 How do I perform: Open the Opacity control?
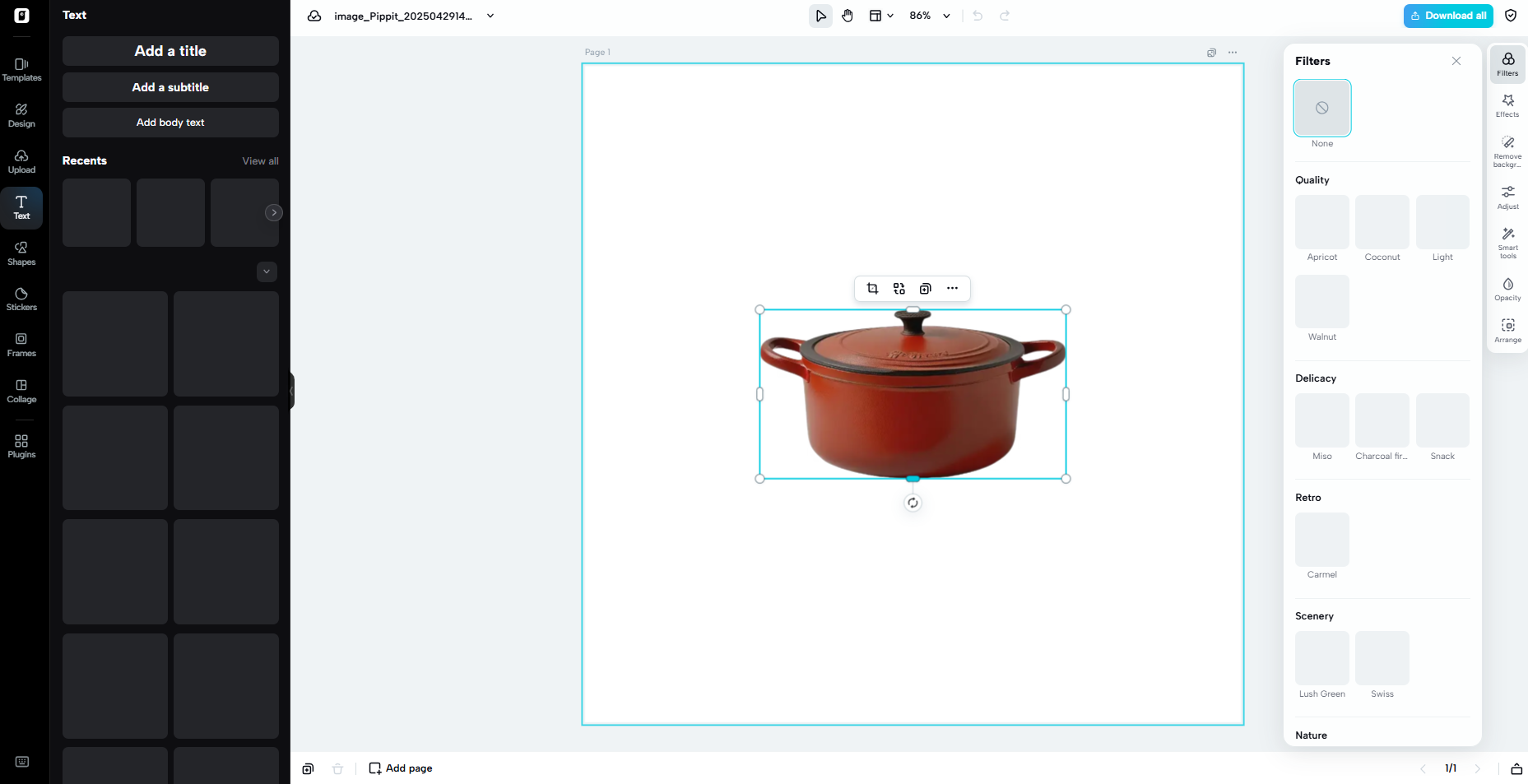(1507, 290)
